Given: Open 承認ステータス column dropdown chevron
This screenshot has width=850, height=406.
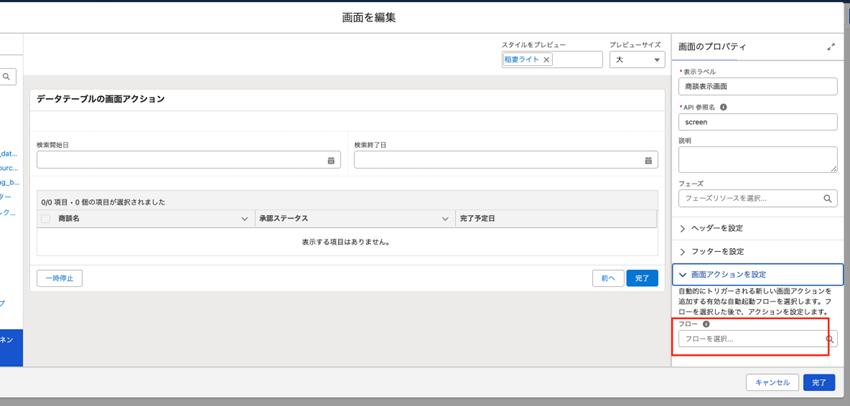Looking at the screenshot, I should tap(444, 218).
